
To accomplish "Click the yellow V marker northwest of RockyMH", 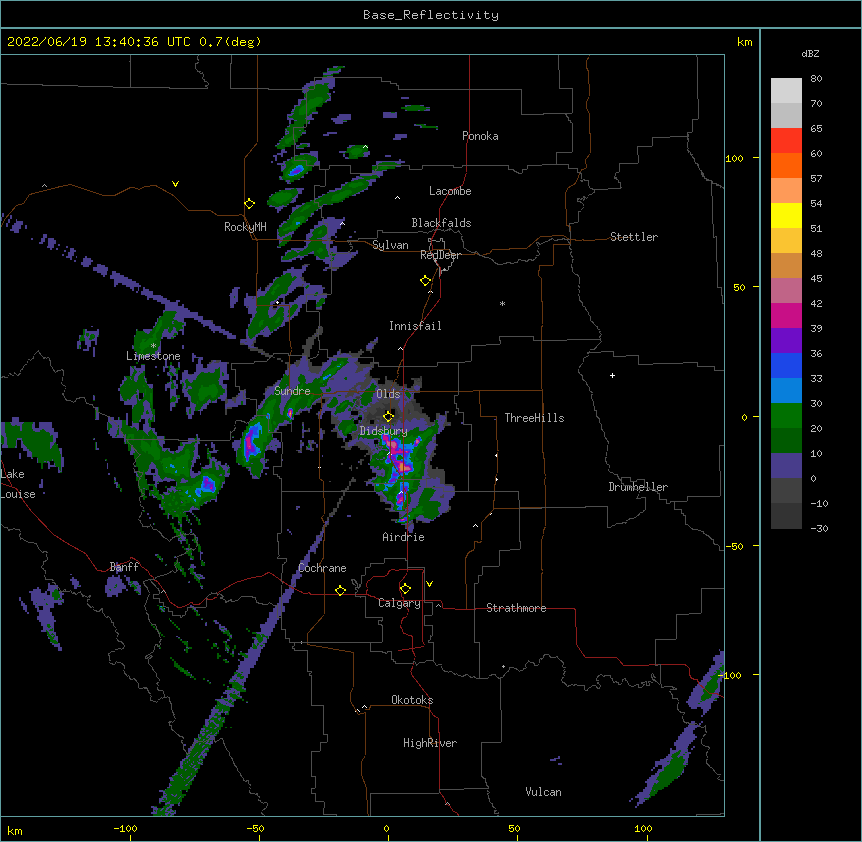I will pos(175,184).
